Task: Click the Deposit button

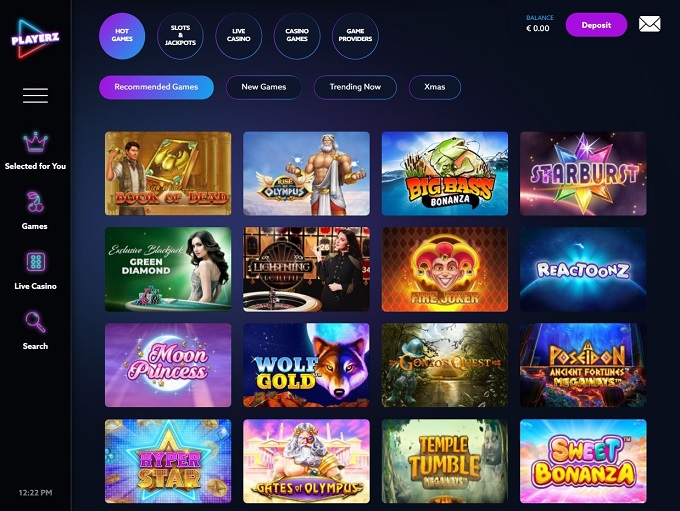Action: pos(596,25)
